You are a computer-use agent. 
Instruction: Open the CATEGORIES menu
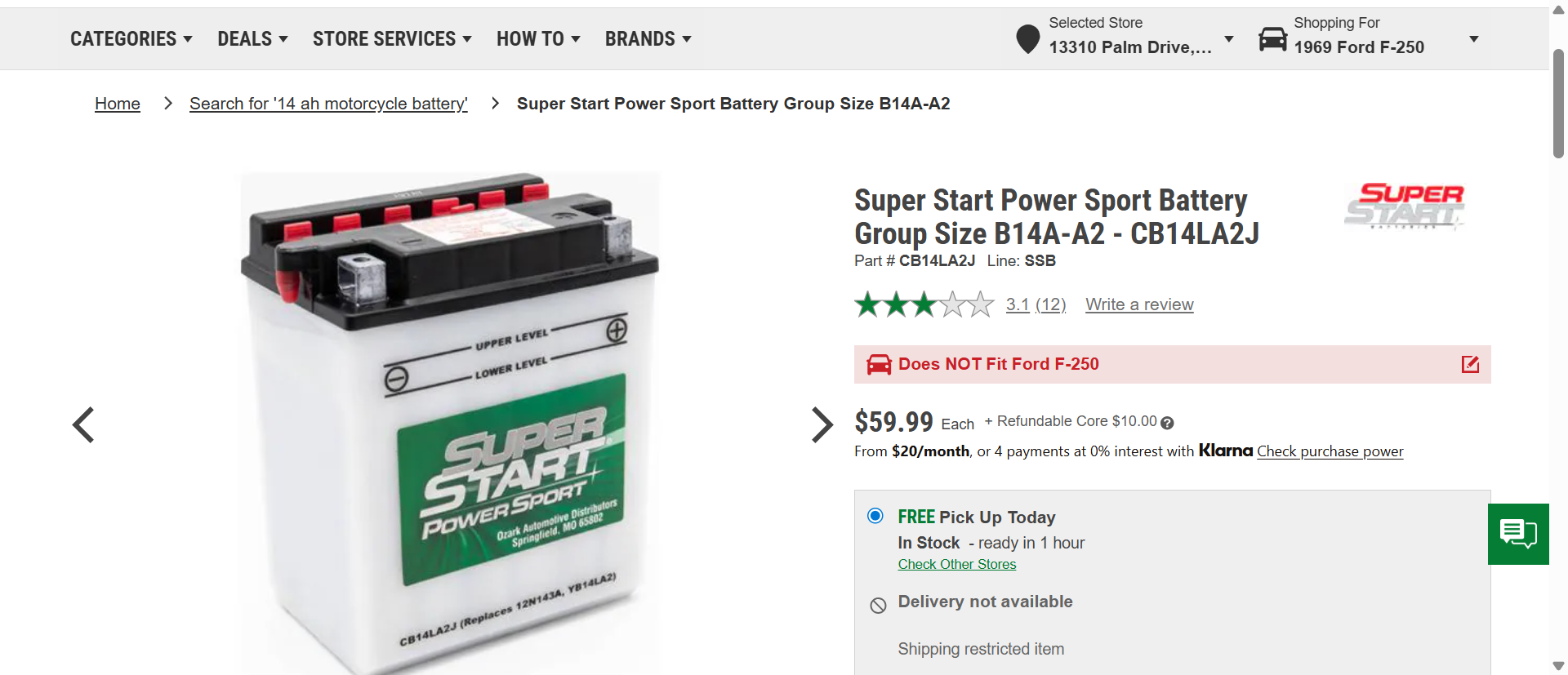131,38
